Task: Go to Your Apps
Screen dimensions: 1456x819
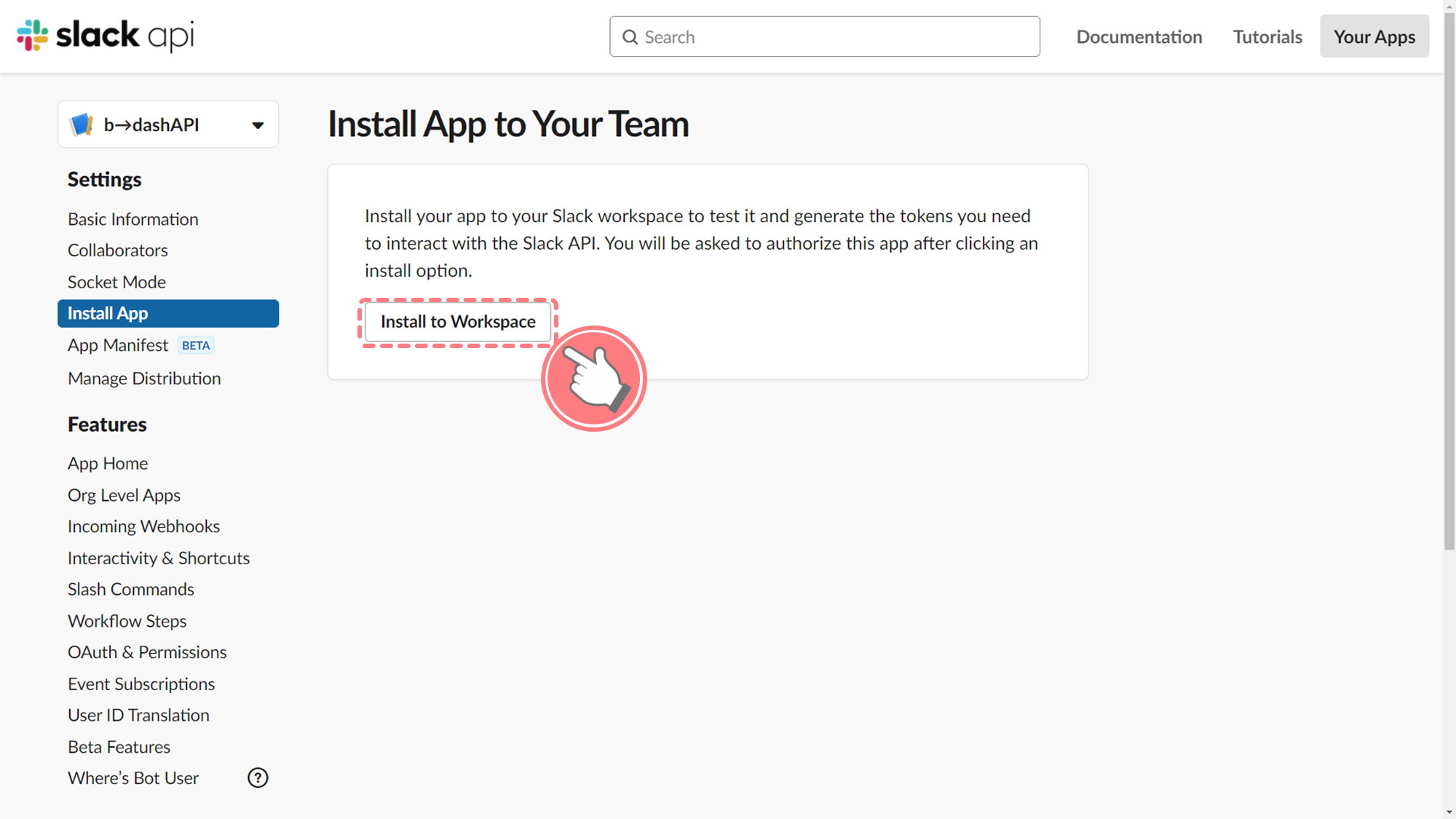Action: point(1374,36)
